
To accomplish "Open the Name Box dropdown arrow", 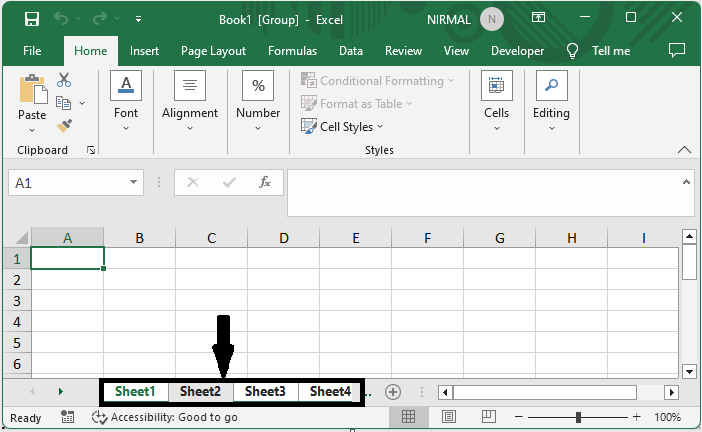I will [133, 182].
